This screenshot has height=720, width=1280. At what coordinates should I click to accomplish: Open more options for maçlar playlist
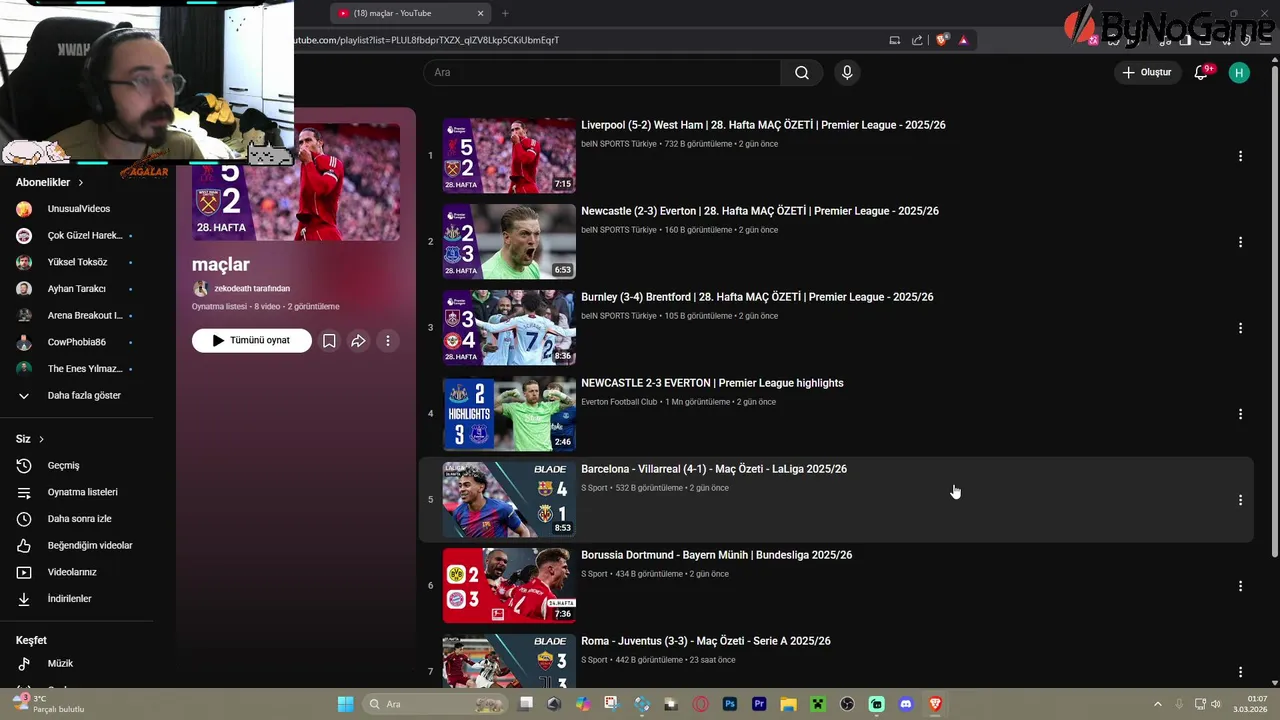[x=387, y=341]
